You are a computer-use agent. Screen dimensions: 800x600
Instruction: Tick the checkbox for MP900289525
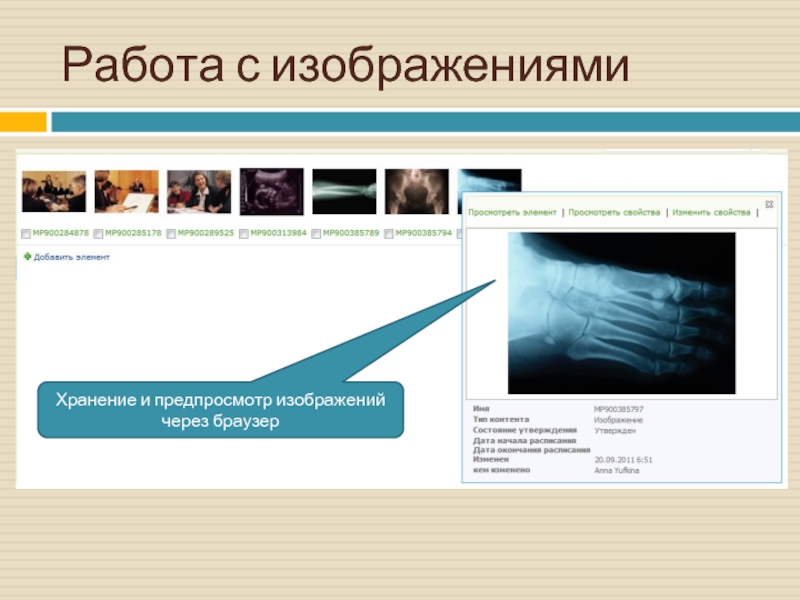(x=171, y=234)
